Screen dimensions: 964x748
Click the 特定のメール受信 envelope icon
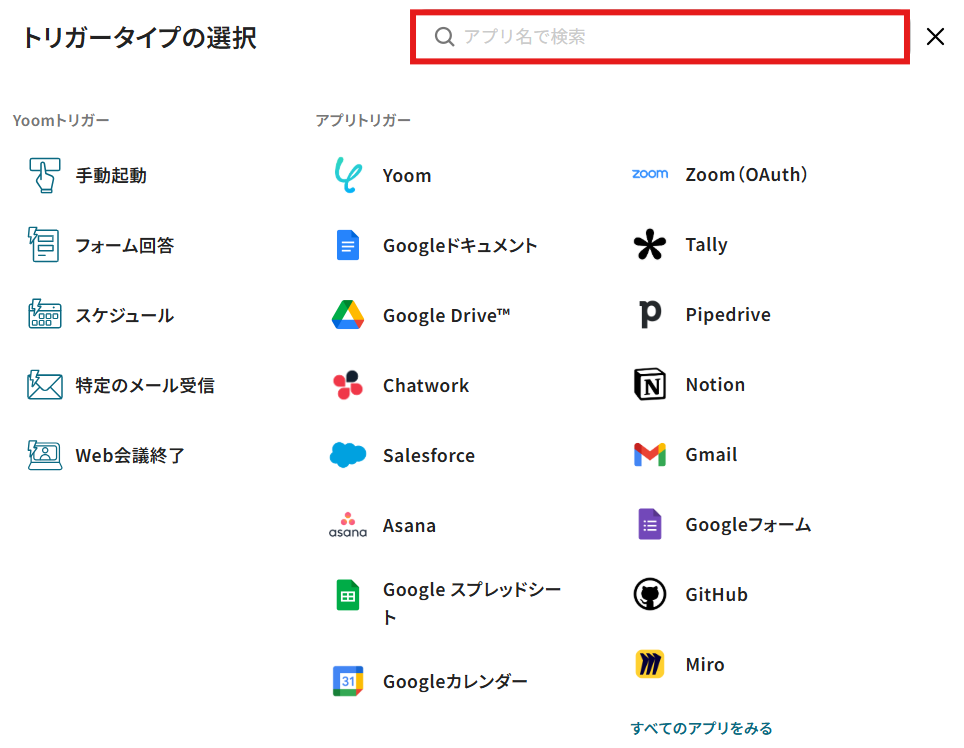click(x=44, y=385)
